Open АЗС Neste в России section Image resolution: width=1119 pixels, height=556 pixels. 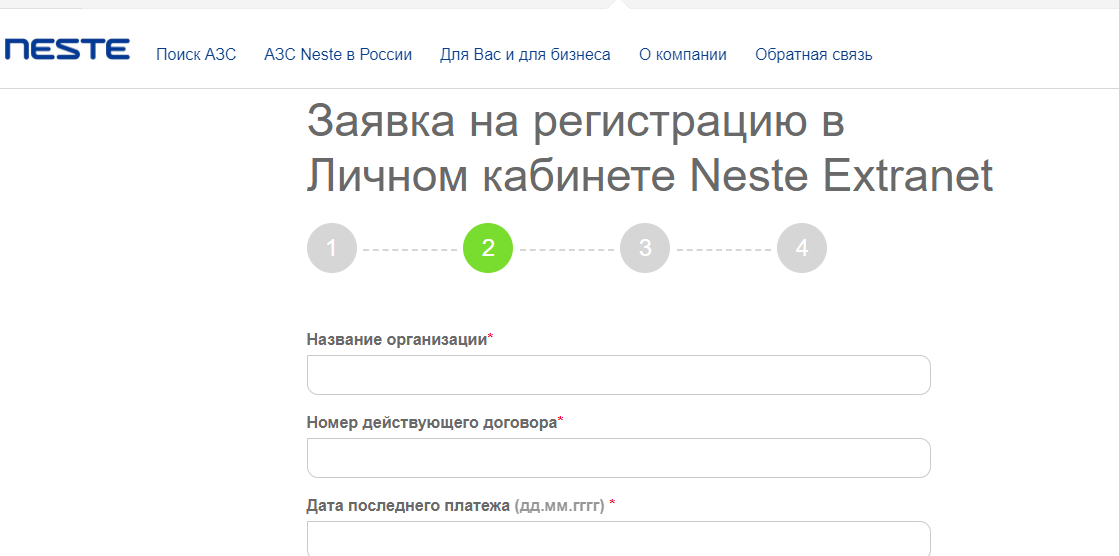pyautogui.click(x=338, y=55)
